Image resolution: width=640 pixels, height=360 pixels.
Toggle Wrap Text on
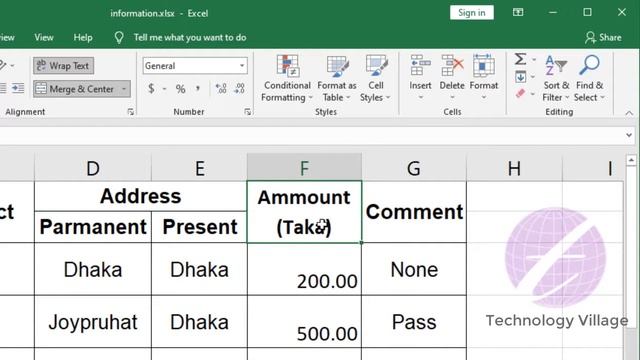[x=64, y=66]
